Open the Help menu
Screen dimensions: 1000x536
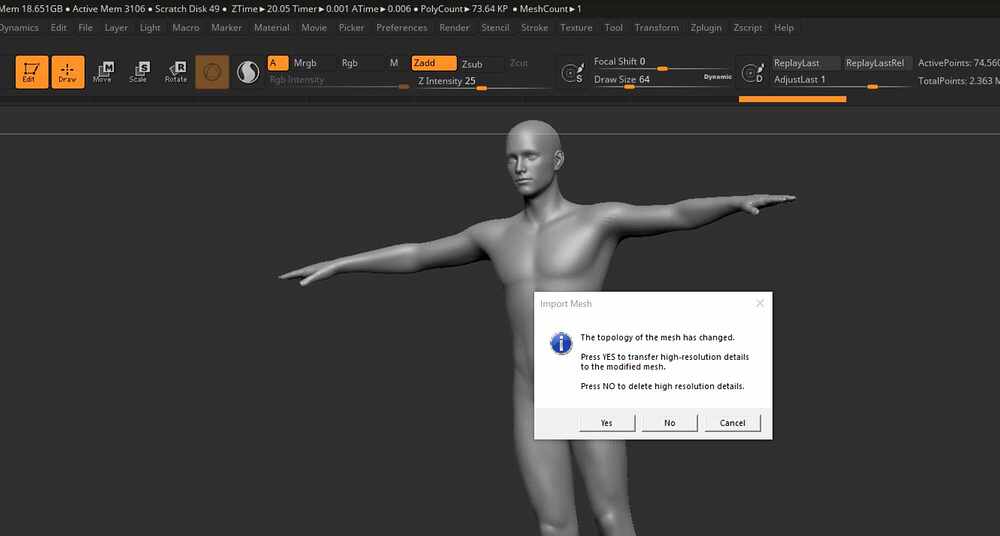click(x=784, y=27)
